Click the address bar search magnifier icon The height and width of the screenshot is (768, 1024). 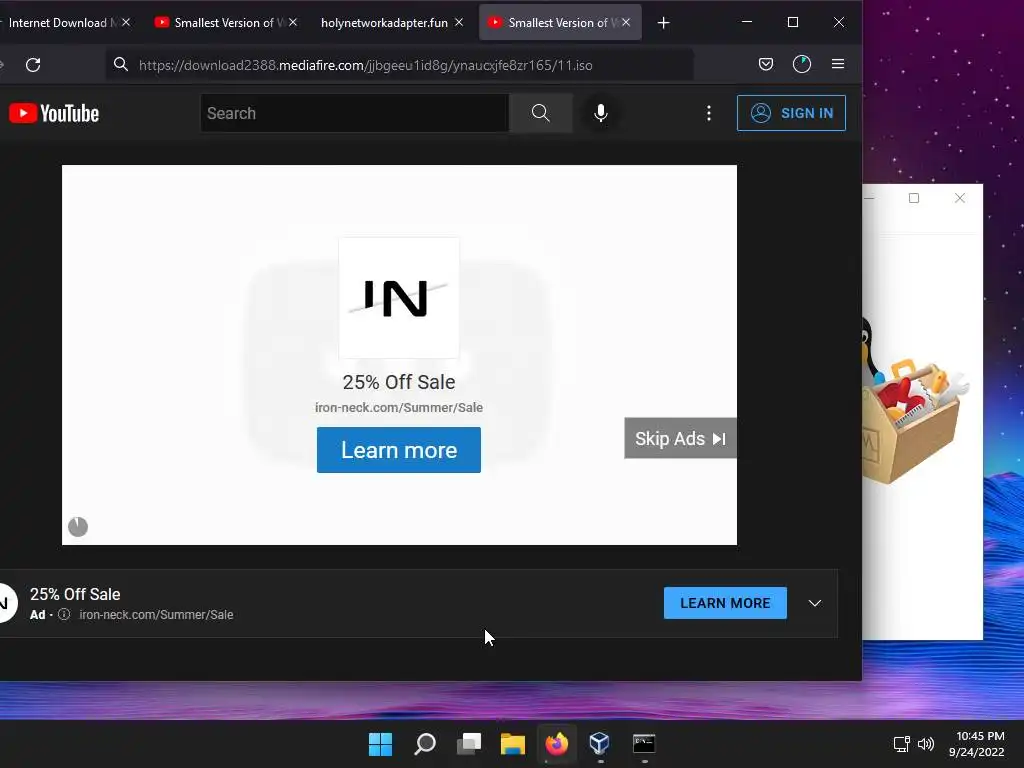pyautogui.click(x=121, y=64)
